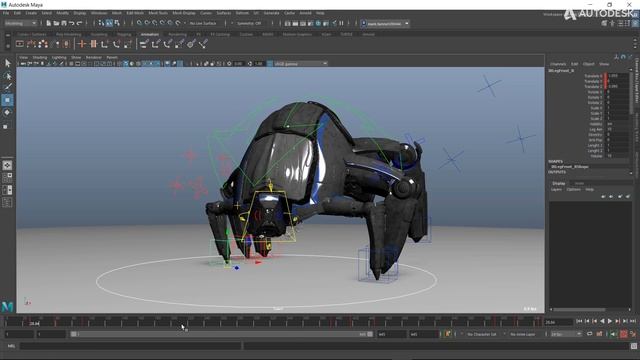Toggle the Tool Settings panel icon
640x360 pixels.
point(627,24)
